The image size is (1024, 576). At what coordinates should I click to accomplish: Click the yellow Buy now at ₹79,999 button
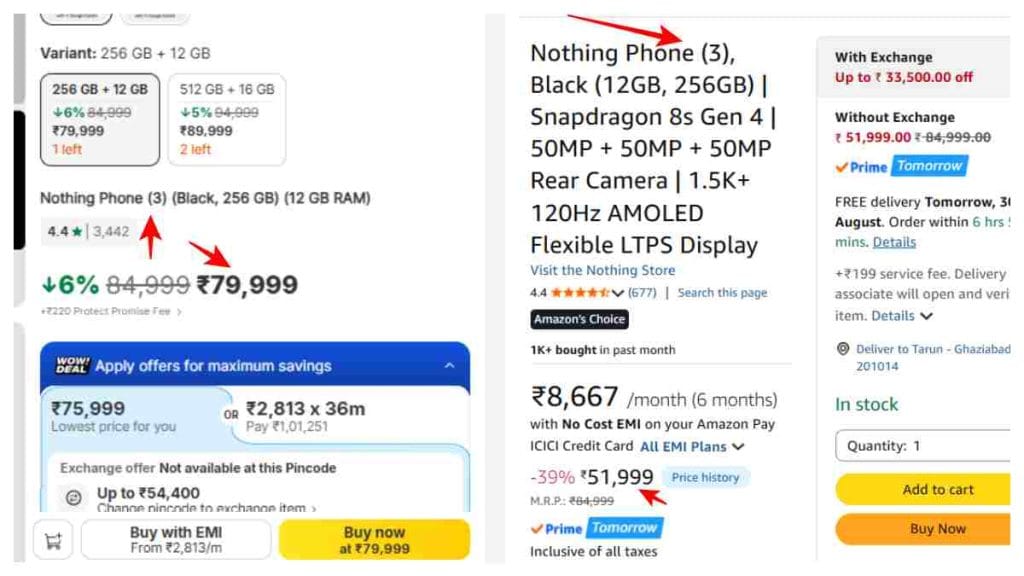click(374, 540)
